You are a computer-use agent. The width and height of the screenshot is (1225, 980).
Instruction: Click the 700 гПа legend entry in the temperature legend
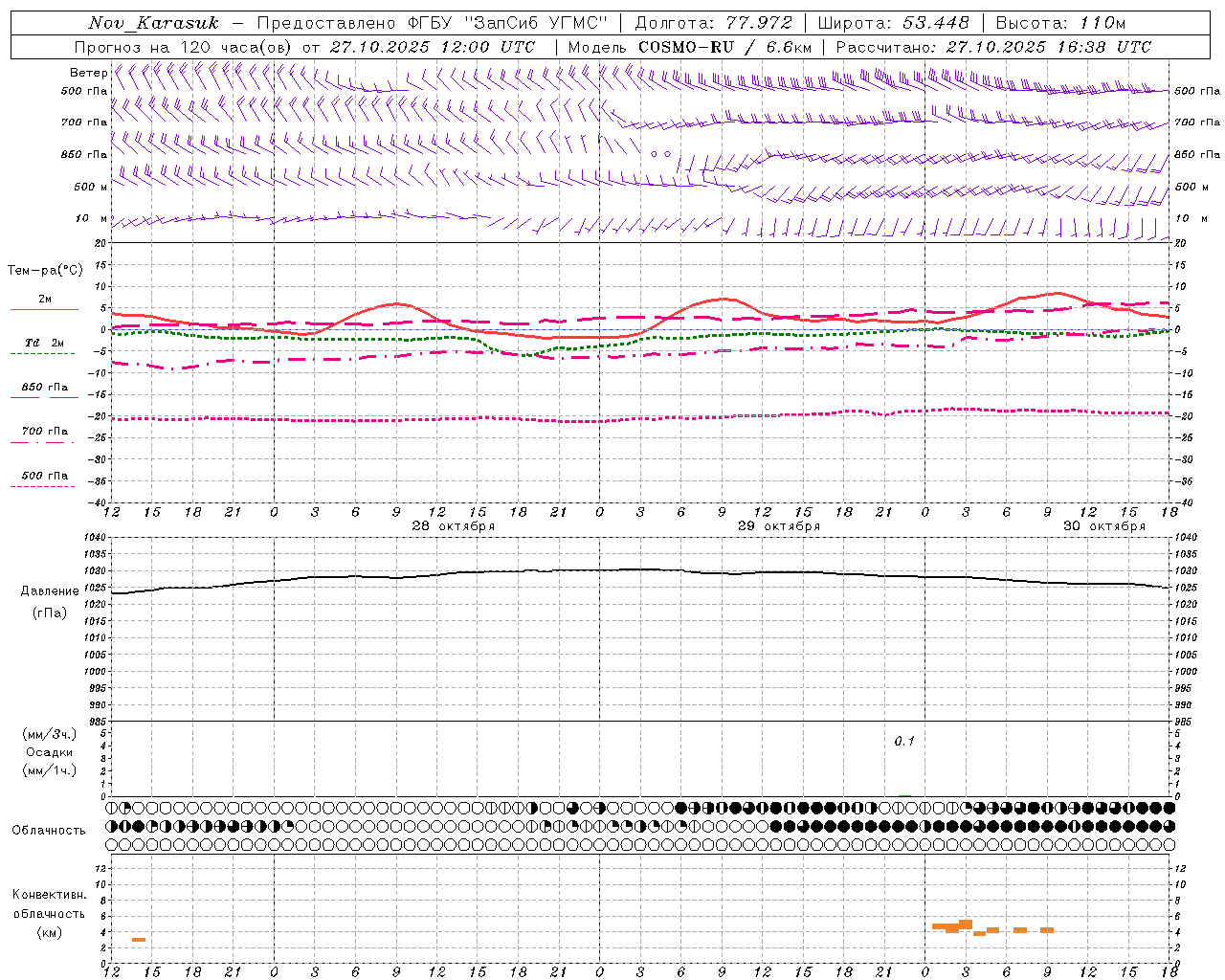(x=45, y=431)
